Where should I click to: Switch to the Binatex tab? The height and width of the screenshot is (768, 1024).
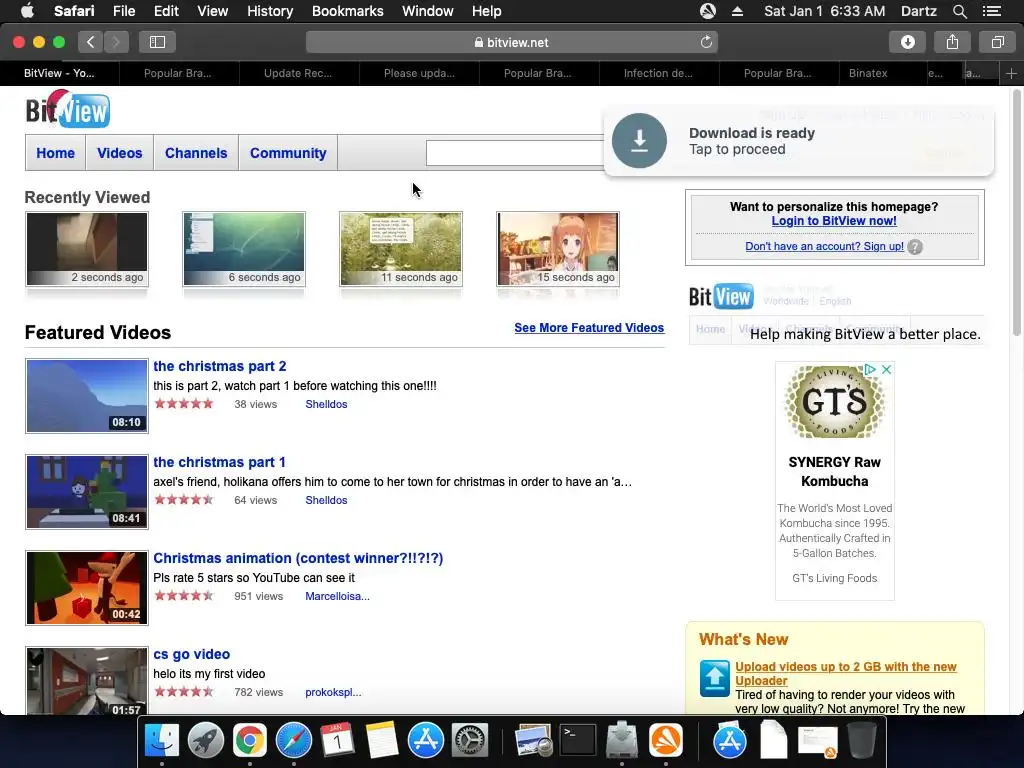868,73
